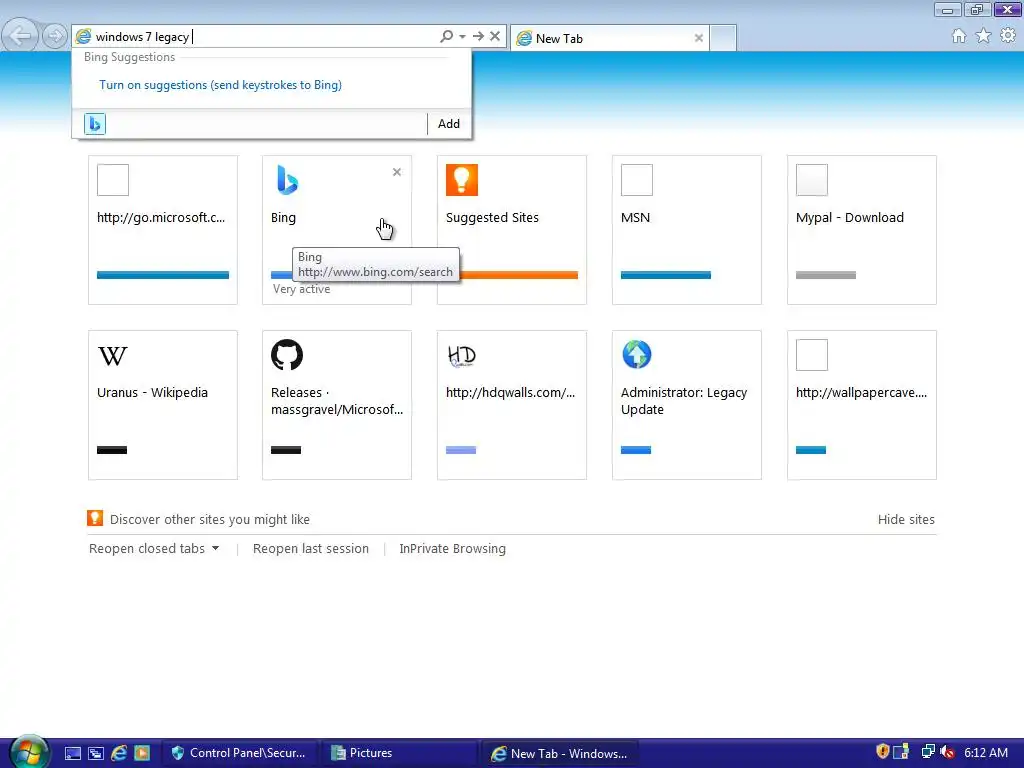The width and height of the screenshot is (1024, 768).
Task: Turn on Bing suggestions link
Action: [x=220, y=85]
